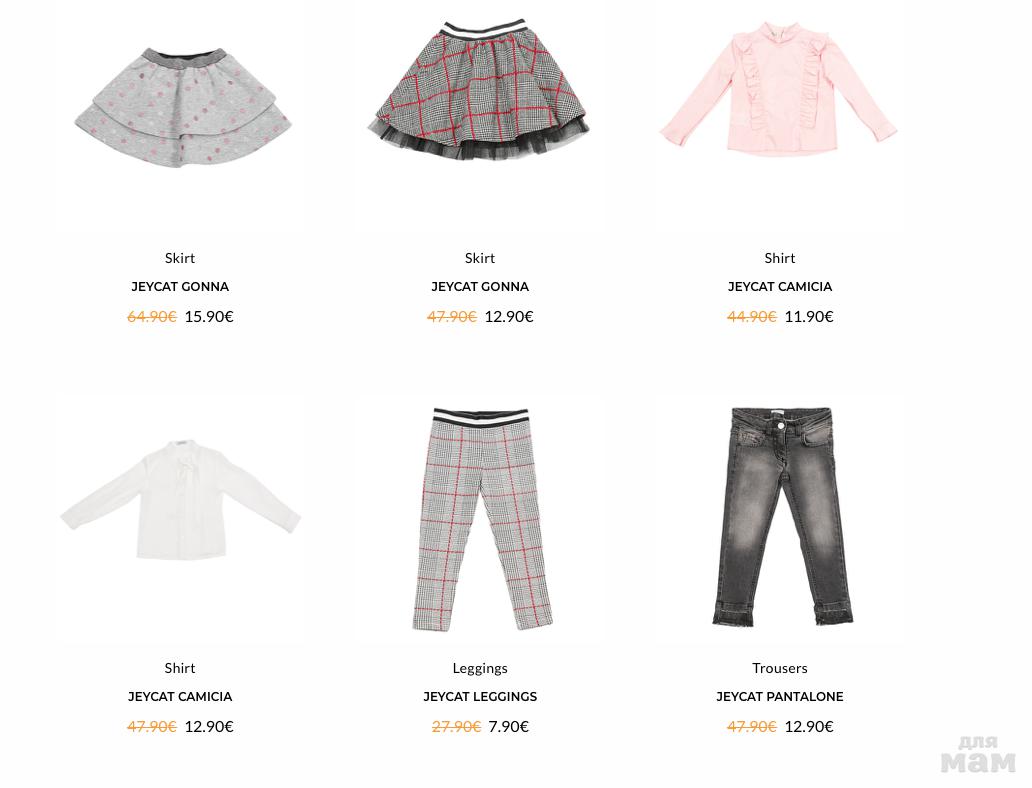Image resolution: width=1032 pixels, height=788 pixels.
Task: Select the Trousers category label
Action: tap(780, 668)
